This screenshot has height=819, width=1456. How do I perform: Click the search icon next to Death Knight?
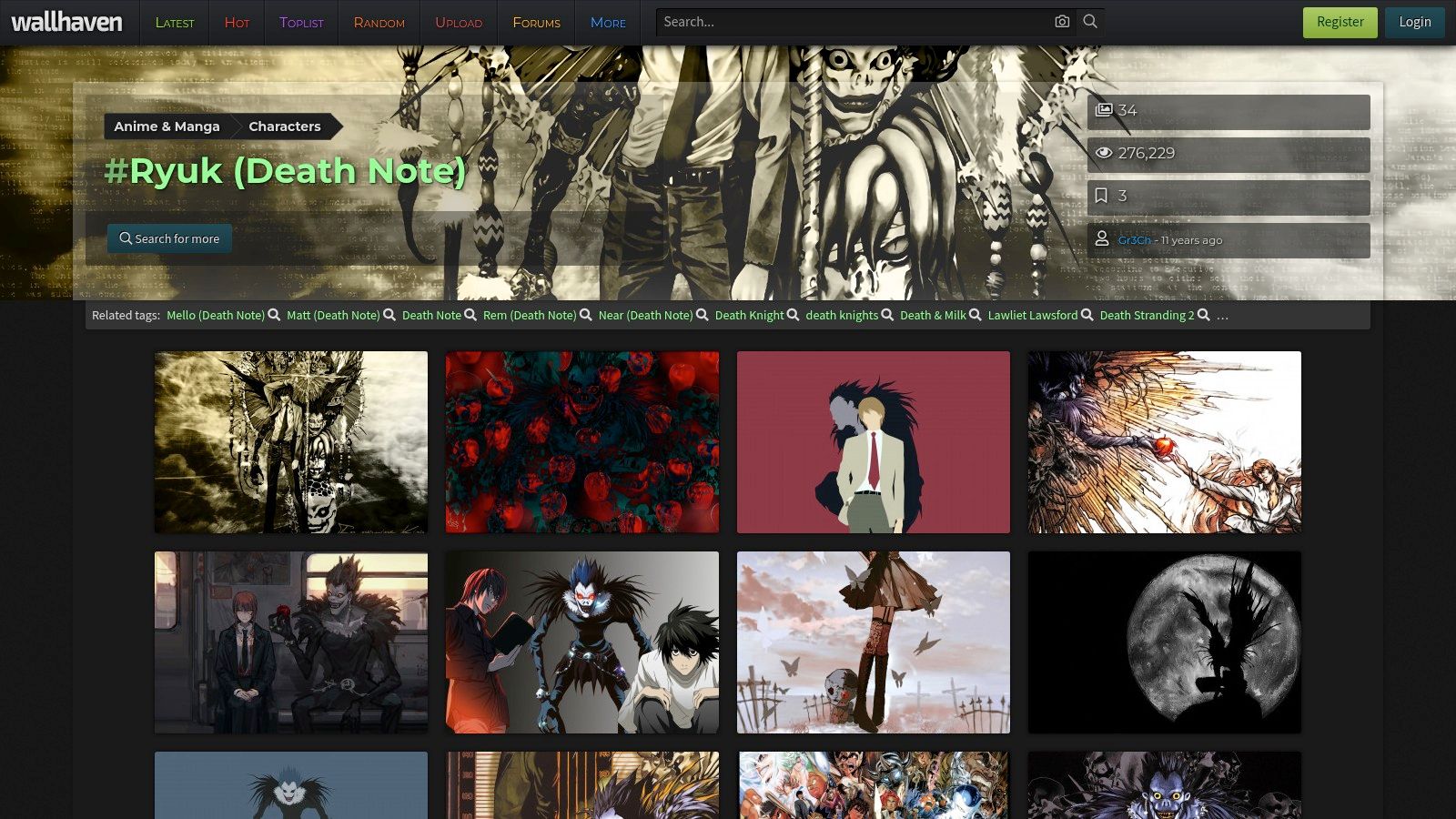(x=794, y=315)
